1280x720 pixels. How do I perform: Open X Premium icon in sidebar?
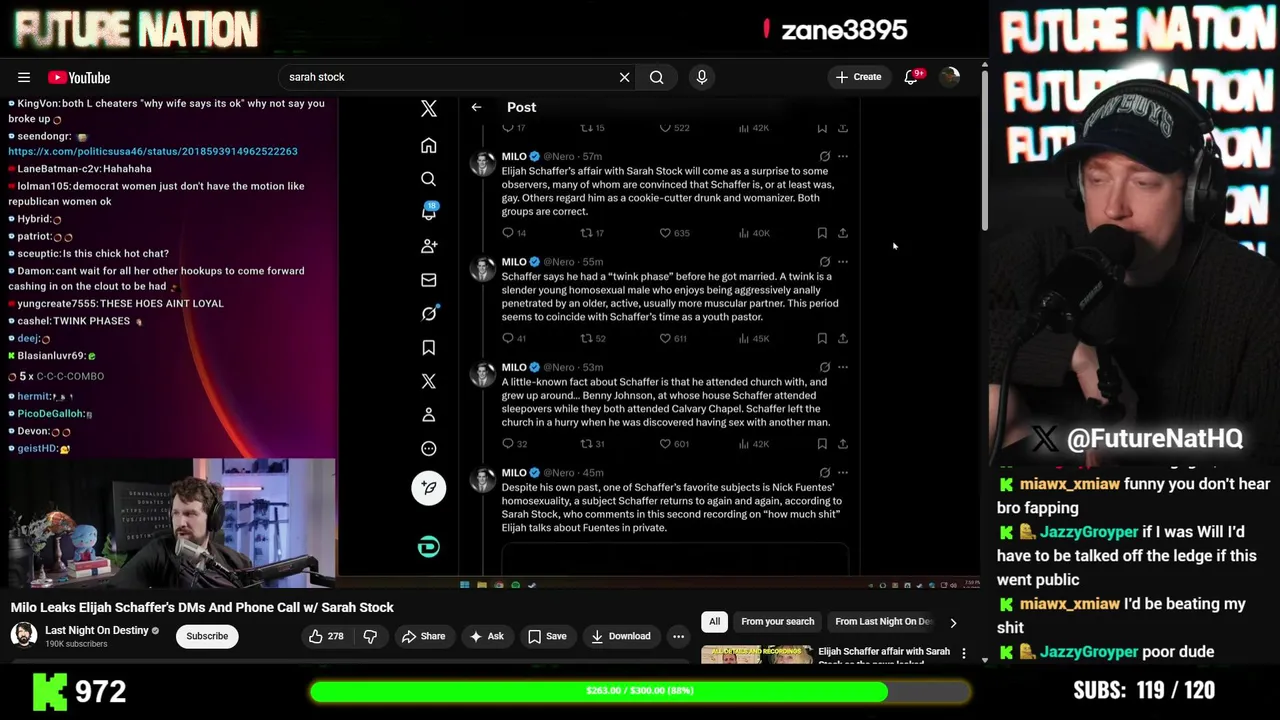(429, 381)
